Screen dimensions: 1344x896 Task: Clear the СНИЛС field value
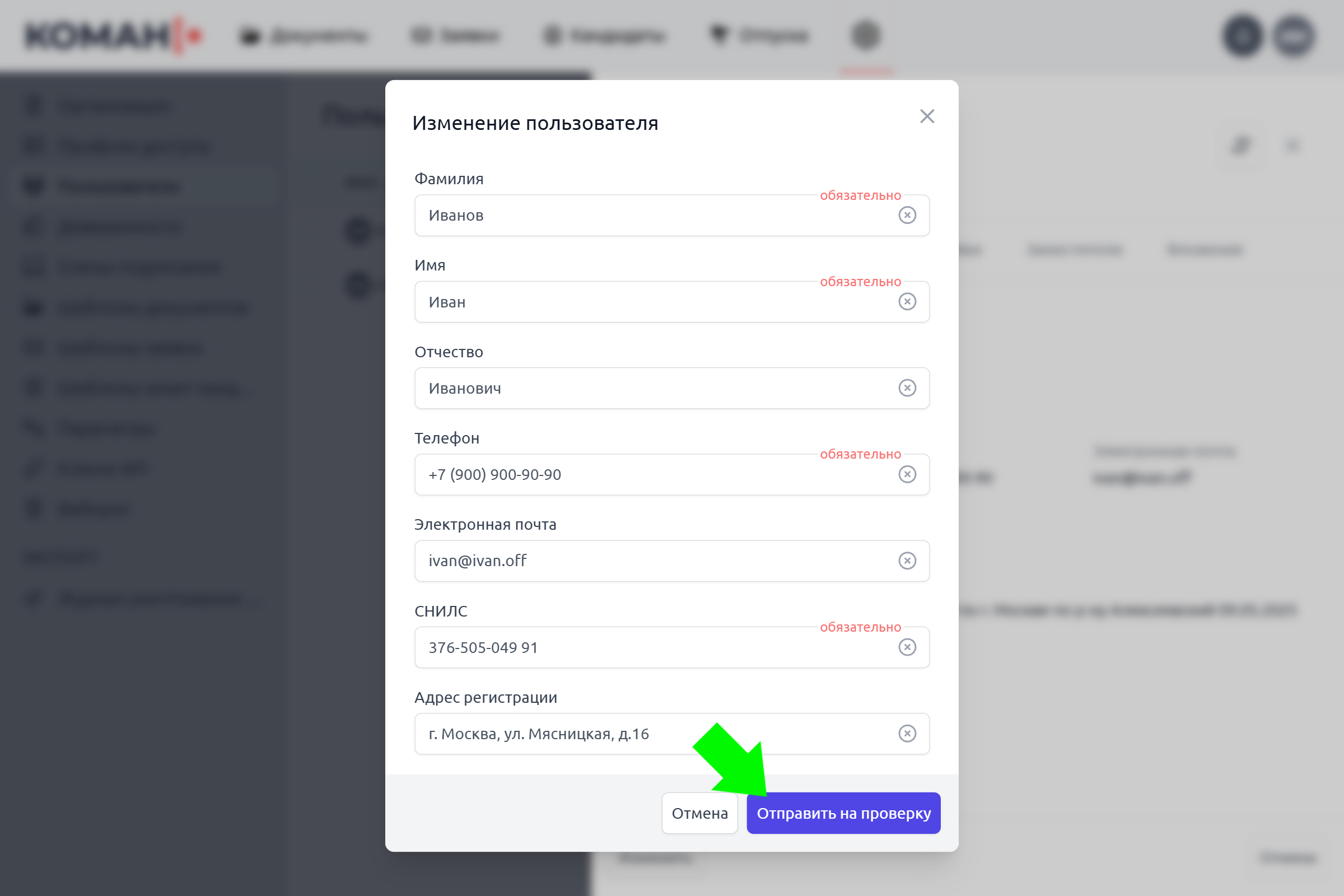coord(907,647)
